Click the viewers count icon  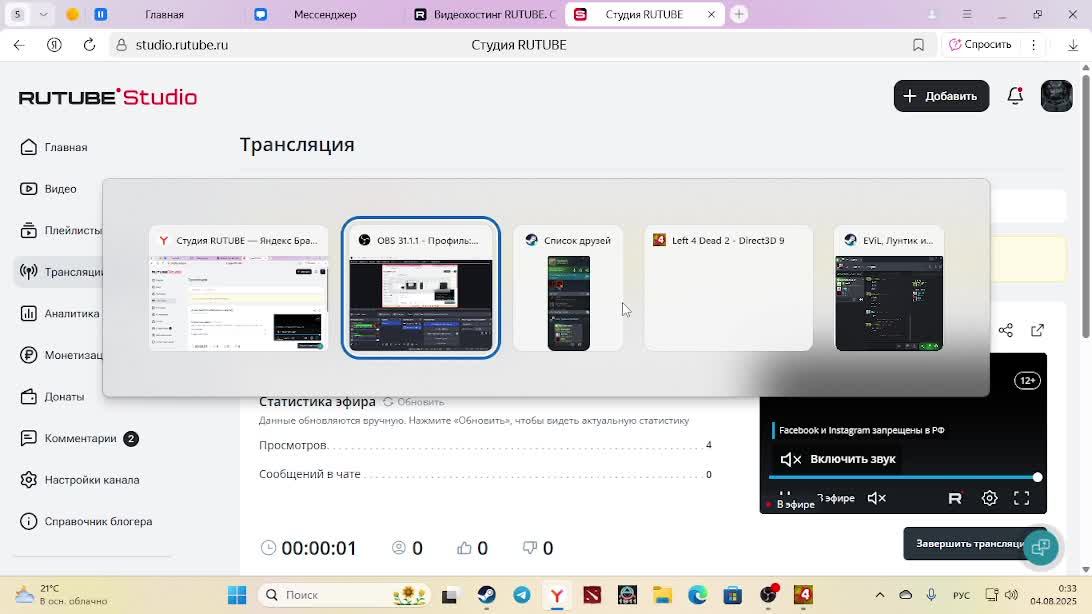click(399, 548)
